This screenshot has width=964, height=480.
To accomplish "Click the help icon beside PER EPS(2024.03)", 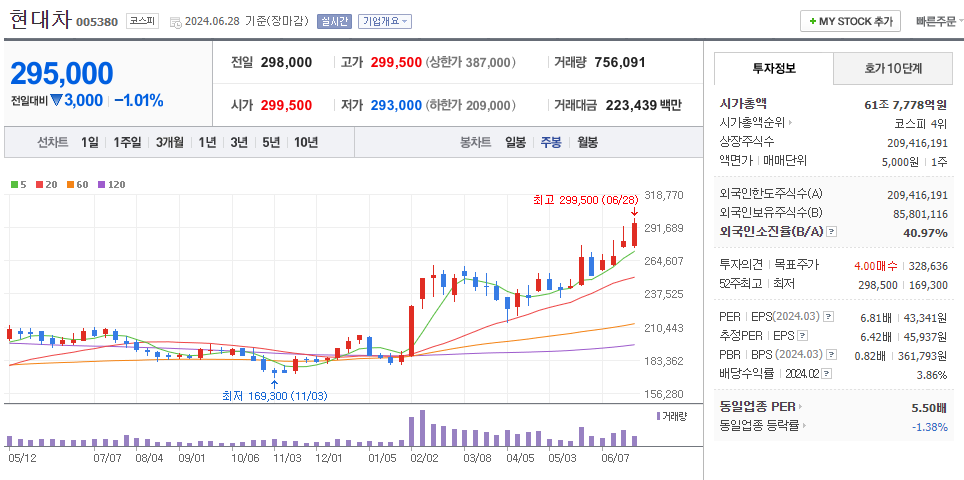I will click(x=829, y=317).
